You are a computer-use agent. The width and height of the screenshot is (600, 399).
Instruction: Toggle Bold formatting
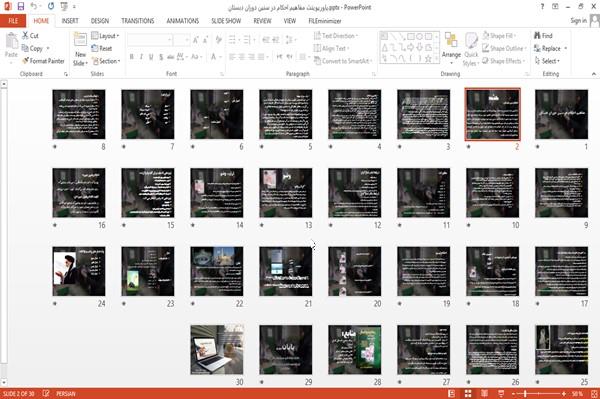pos(132,57)
